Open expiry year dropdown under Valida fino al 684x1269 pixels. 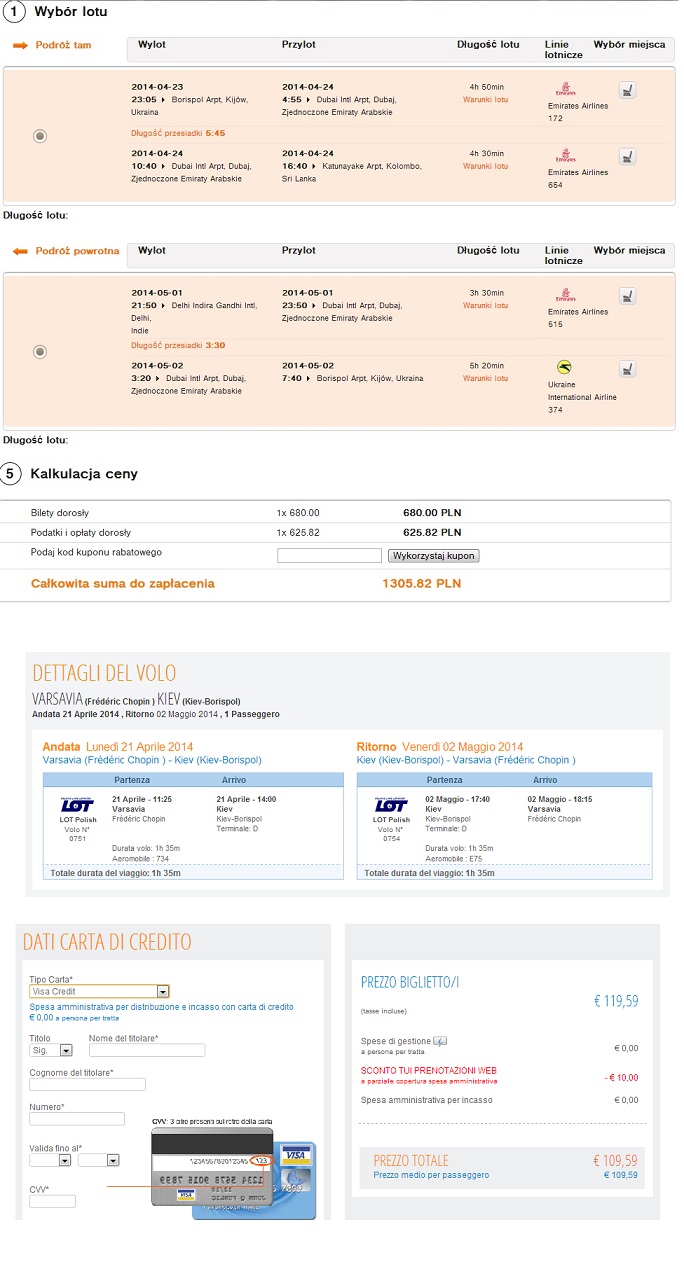[98, 1160]
